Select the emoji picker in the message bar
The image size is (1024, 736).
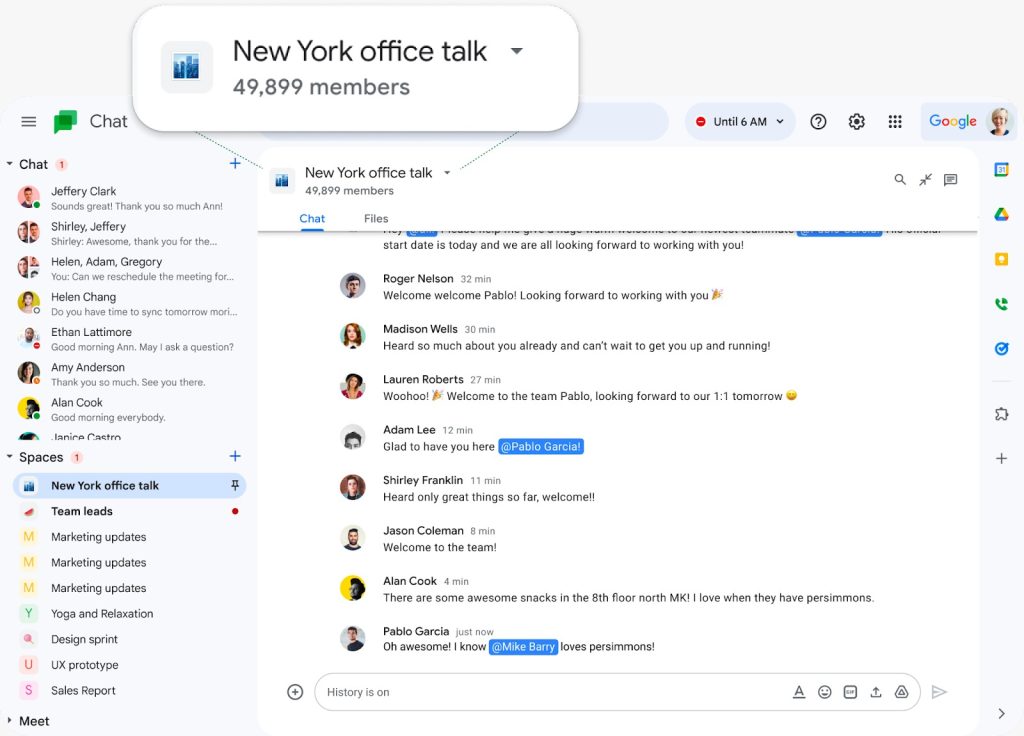click(x=825, y=691)
